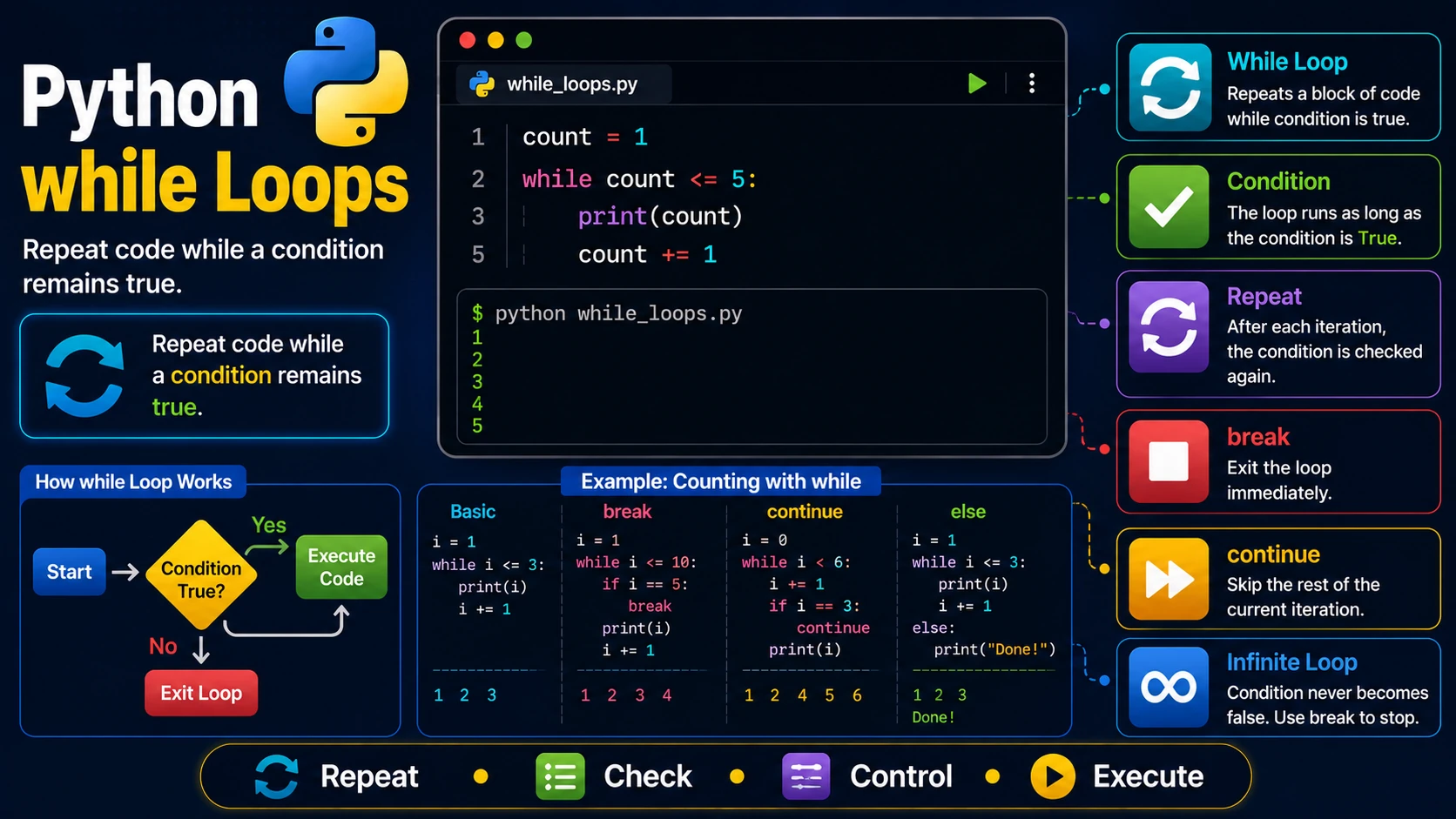The image size is (1456, 819).
Task: Click the green Condition checkmark icon
Action: click(x=1169, y=207)
